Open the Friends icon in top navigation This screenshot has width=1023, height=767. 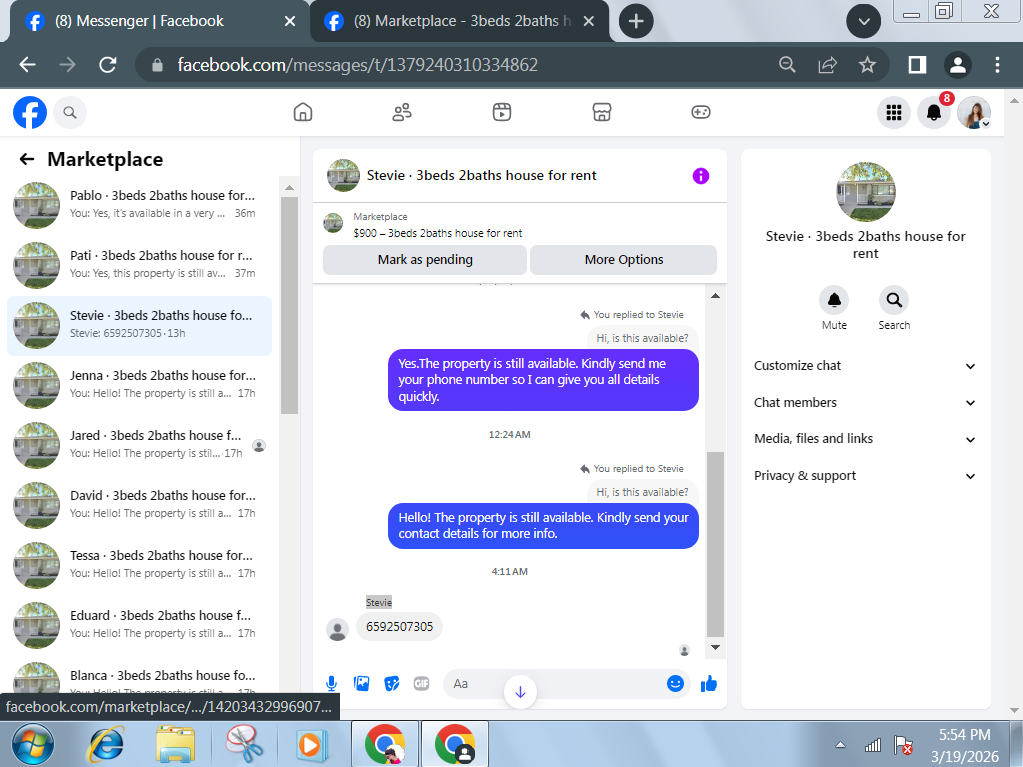[402, 112]
